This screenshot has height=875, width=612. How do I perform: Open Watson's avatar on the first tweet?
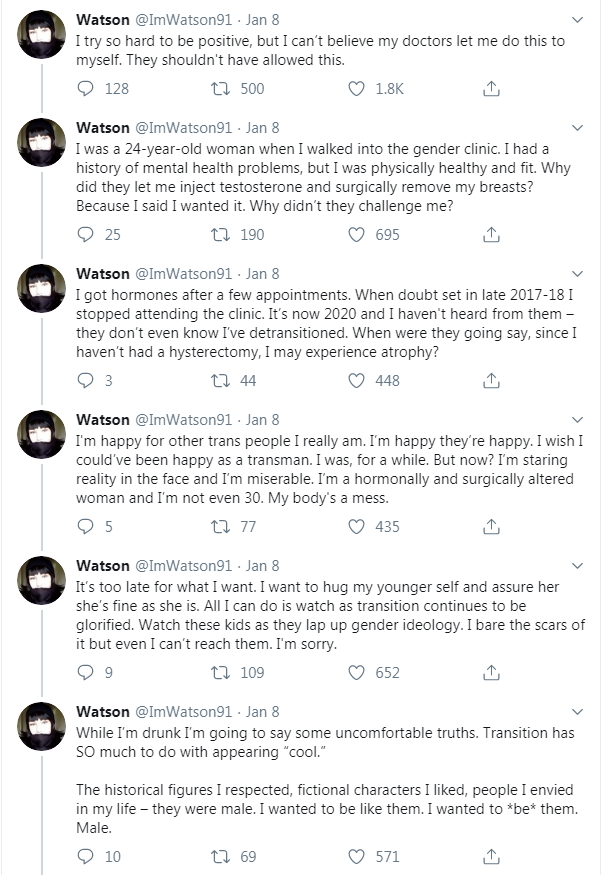point(42,35)
